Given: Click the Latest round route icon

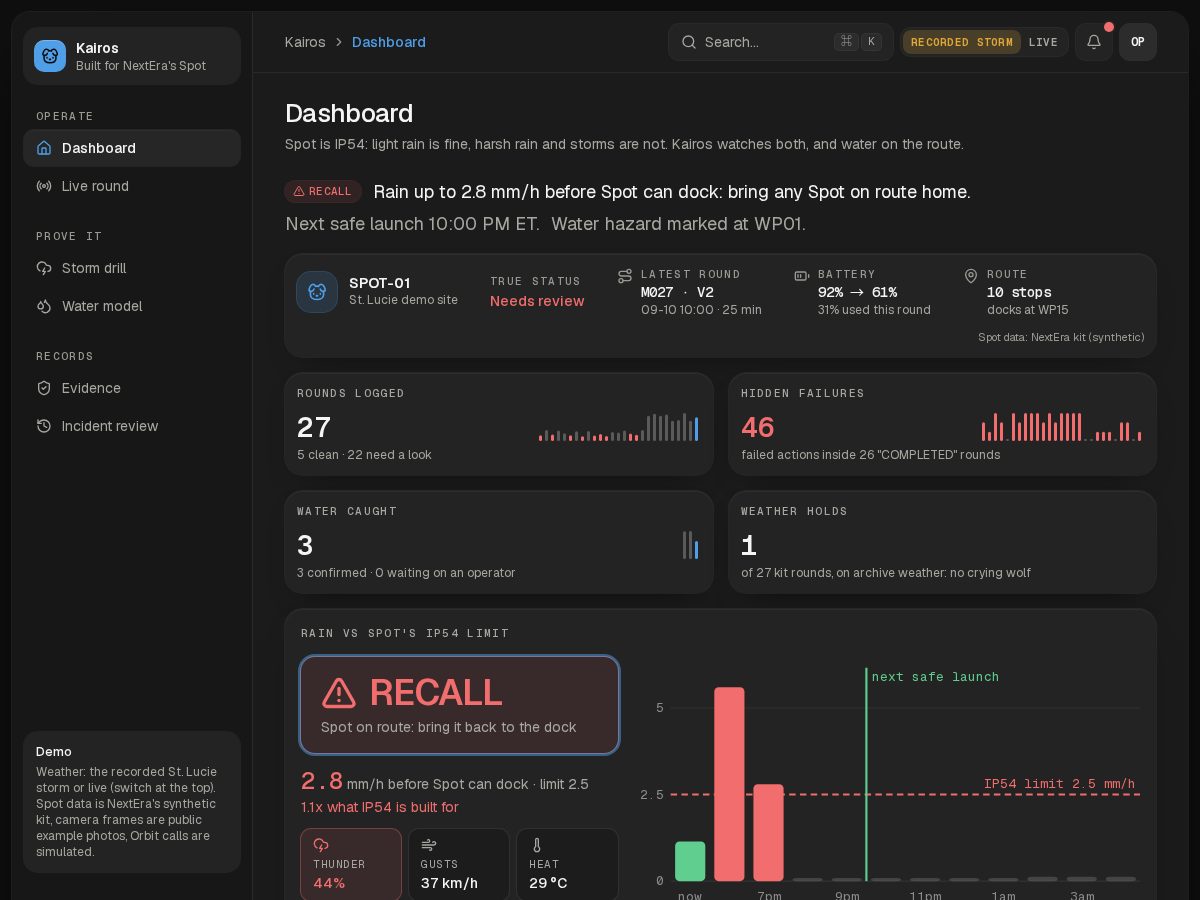Looking at the screenshot, I should pos(625,275).
